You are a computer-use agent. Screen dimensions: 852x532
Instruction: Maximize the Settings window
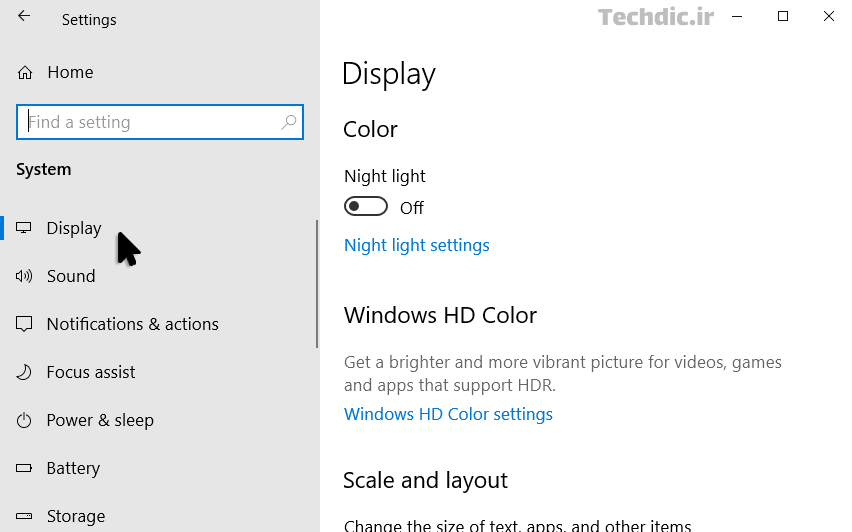point(783,16)
